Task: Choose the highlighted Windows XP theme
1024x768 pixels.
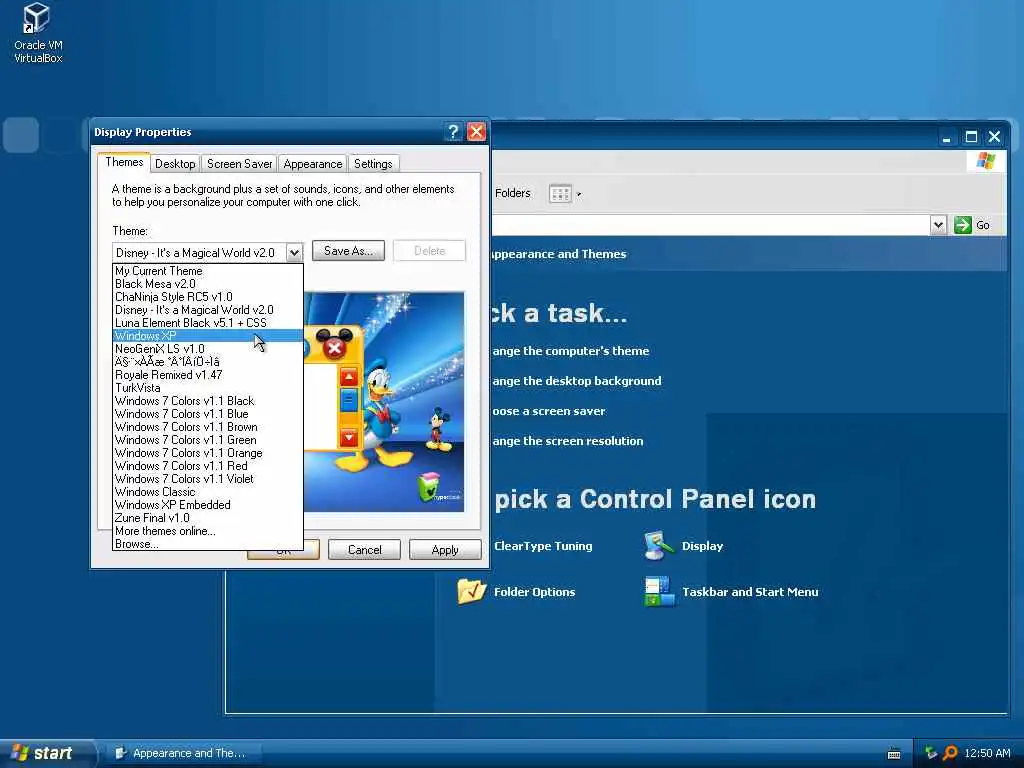Action: point(208,336)
